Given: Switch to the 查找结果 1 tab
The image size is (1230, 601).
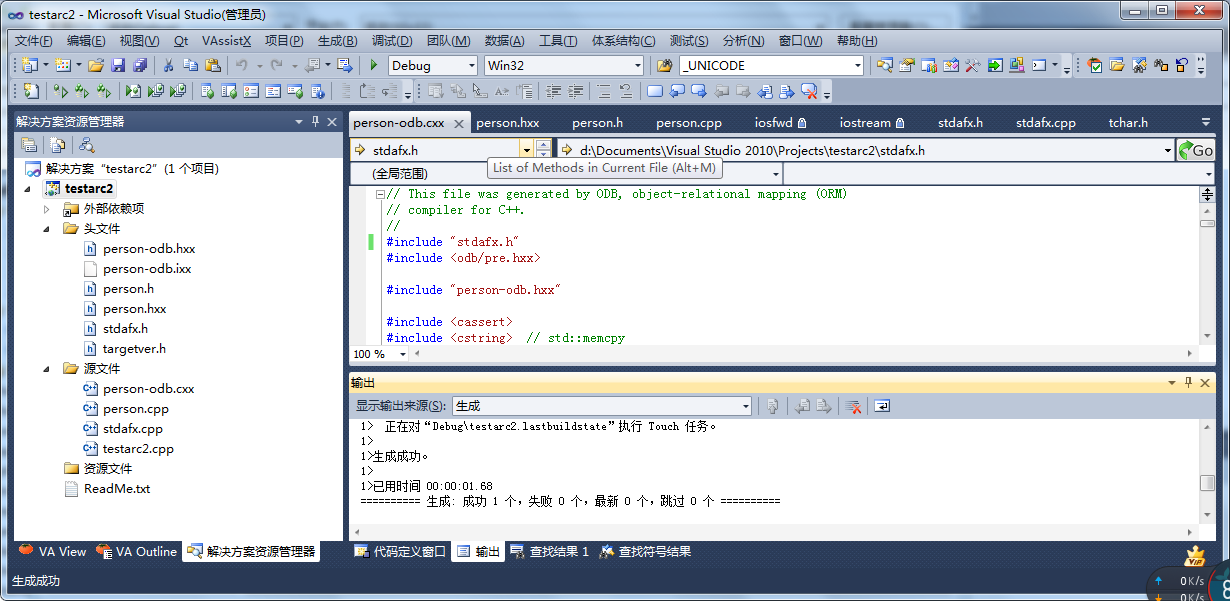Looking at the screenshot, I should click(549, 551).
